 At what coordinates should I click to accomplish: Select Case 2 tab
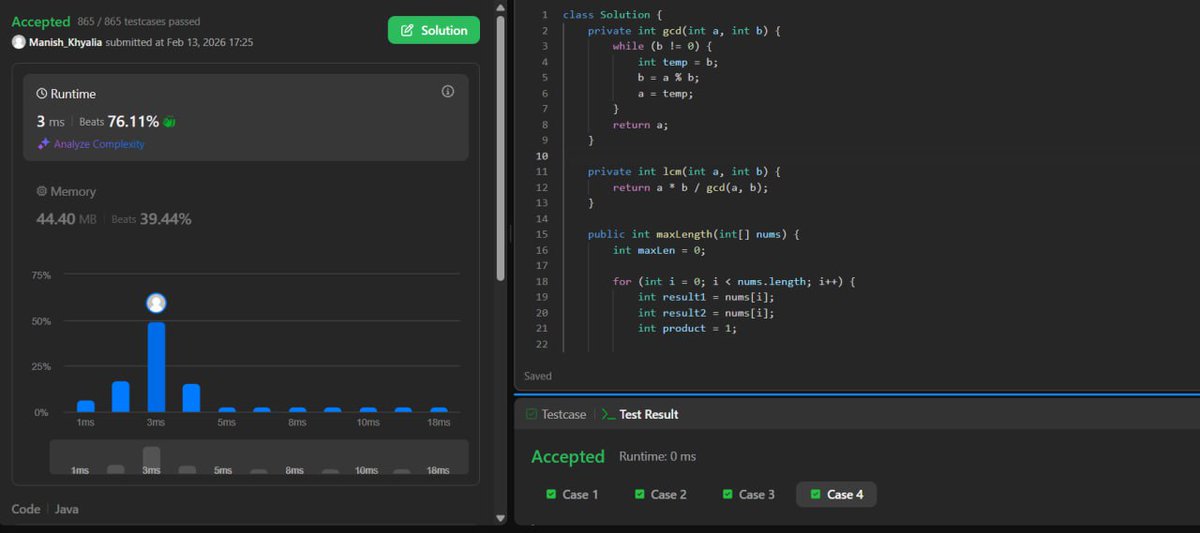point(660,494)
